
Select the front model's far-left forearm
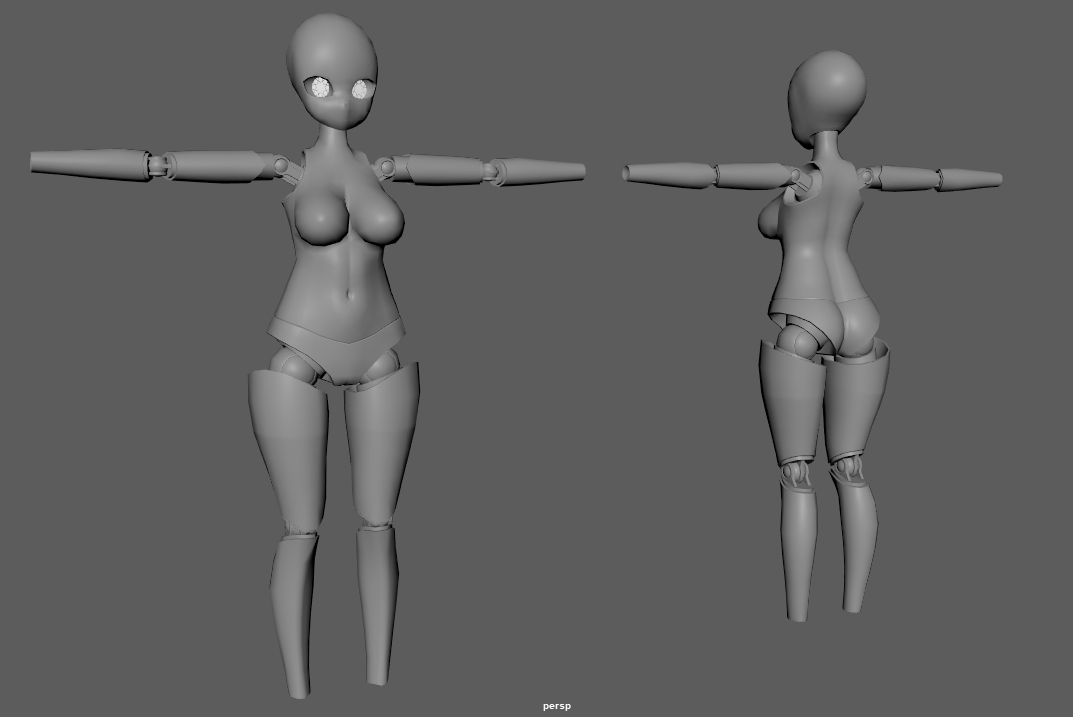point(88,163)
